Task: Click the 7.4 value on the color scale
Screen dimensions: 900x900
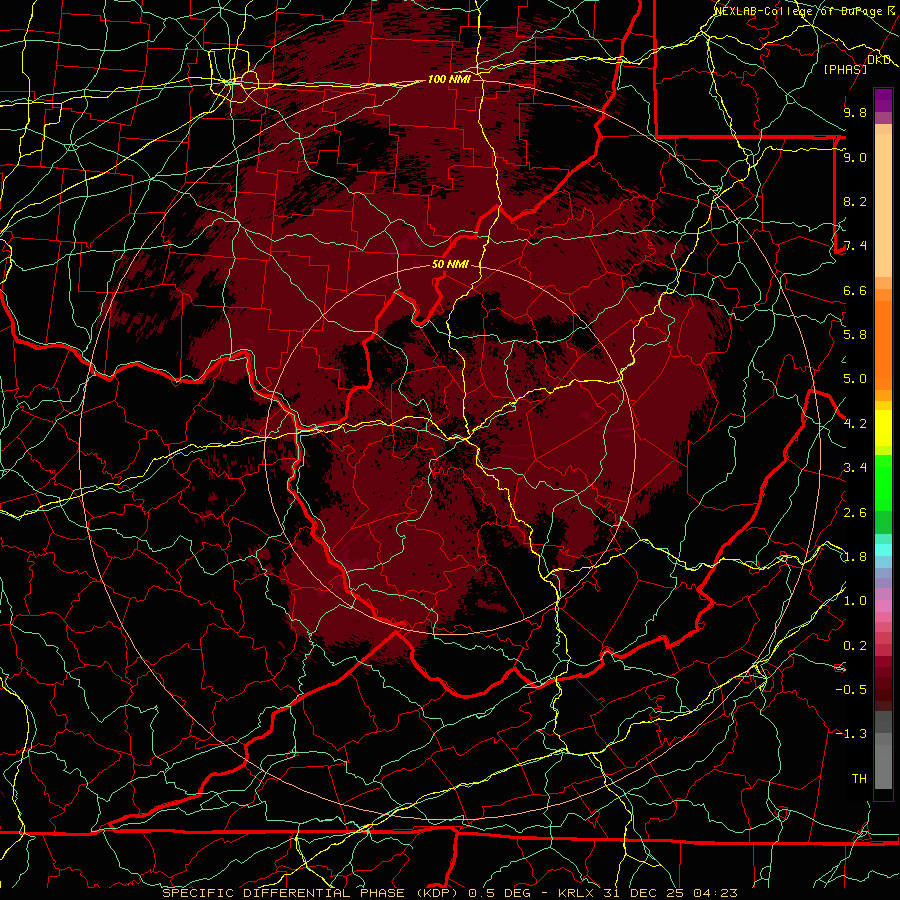Action: coord(855,246)
